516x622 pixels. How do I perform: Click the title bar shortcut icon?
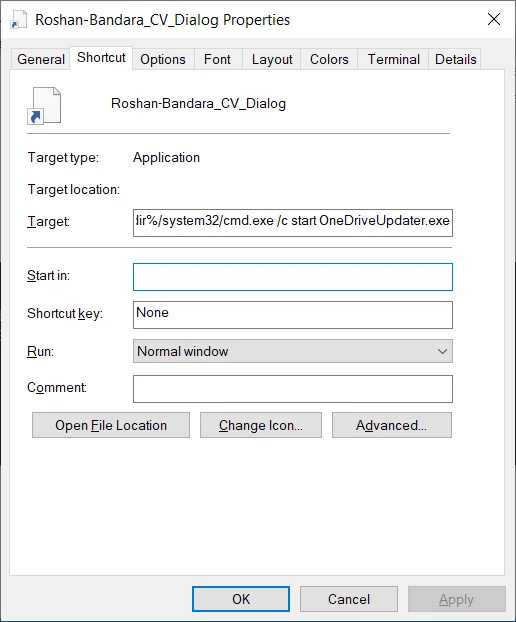pos(19,20)
